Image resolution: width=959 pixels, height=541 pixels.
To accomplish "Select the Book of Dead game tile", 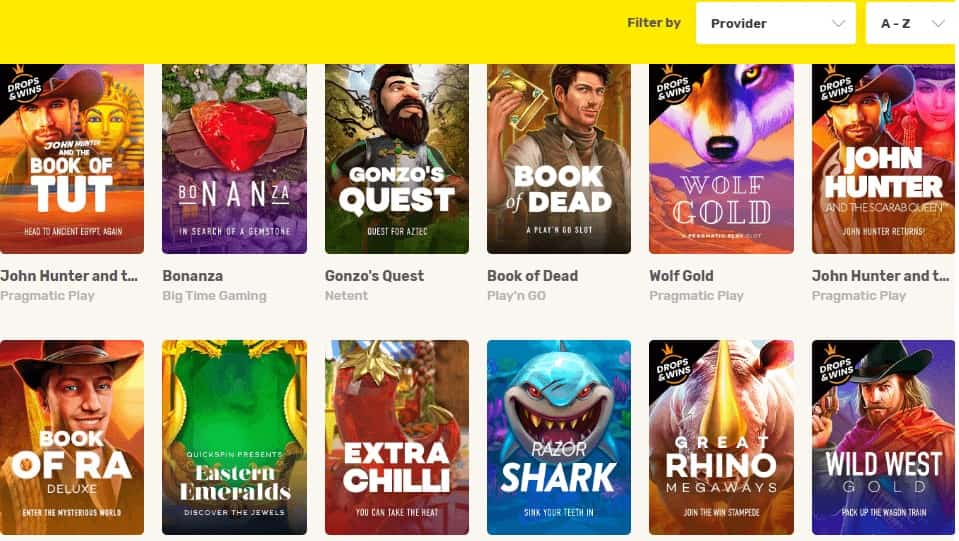I will click(559, 160).
